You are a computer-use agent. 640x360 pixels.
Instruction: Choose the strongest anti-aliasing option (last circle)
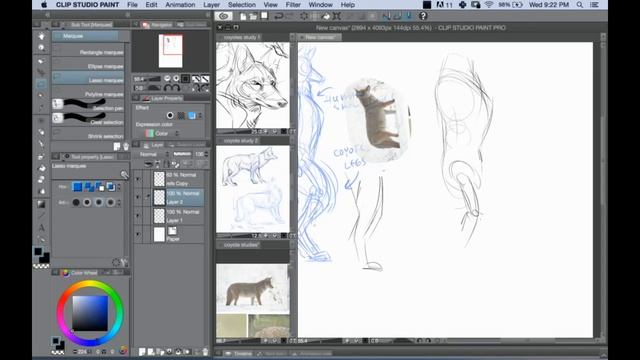pos(111,202)
